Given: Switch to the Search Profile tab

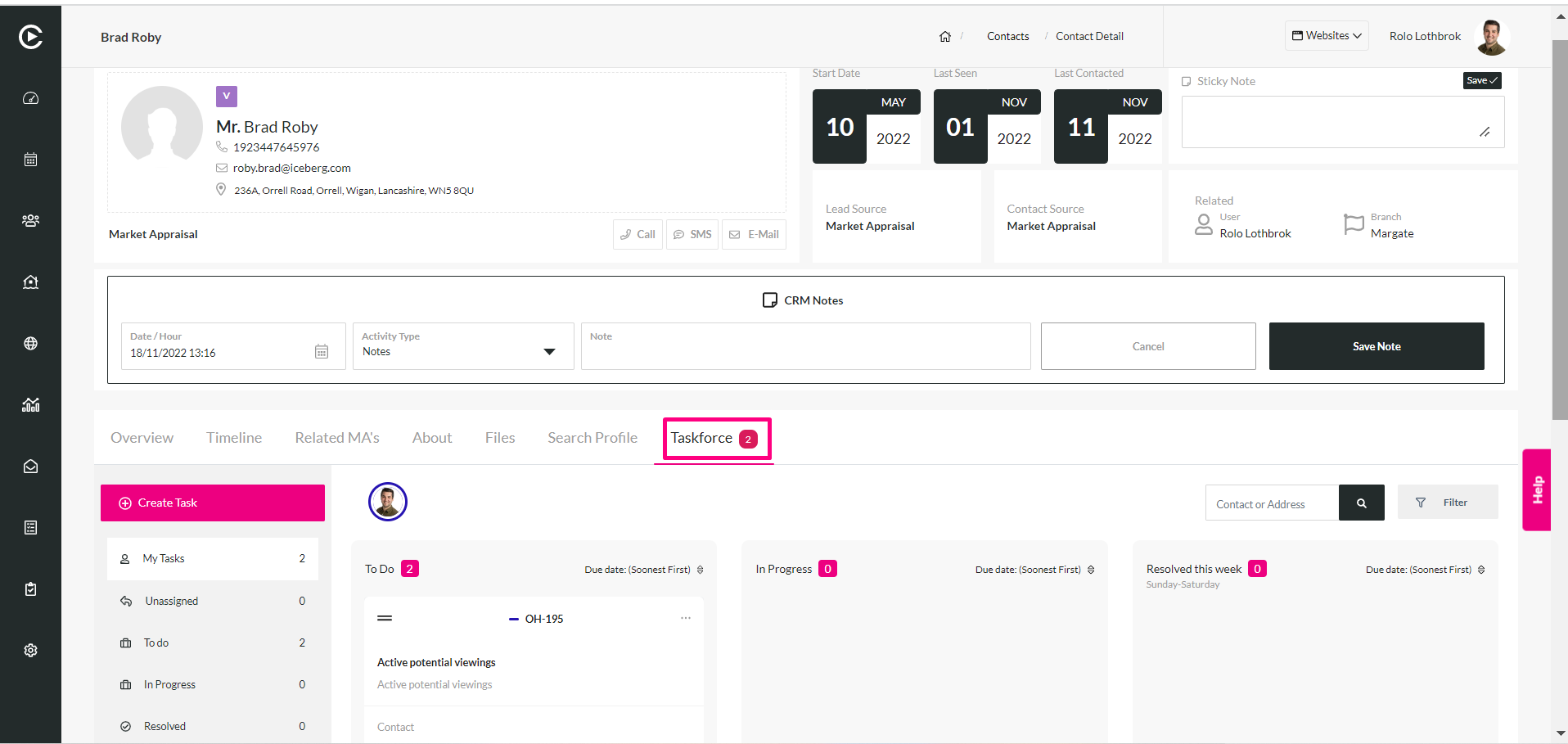Looking at the screenshot, I should coord(593,438).
